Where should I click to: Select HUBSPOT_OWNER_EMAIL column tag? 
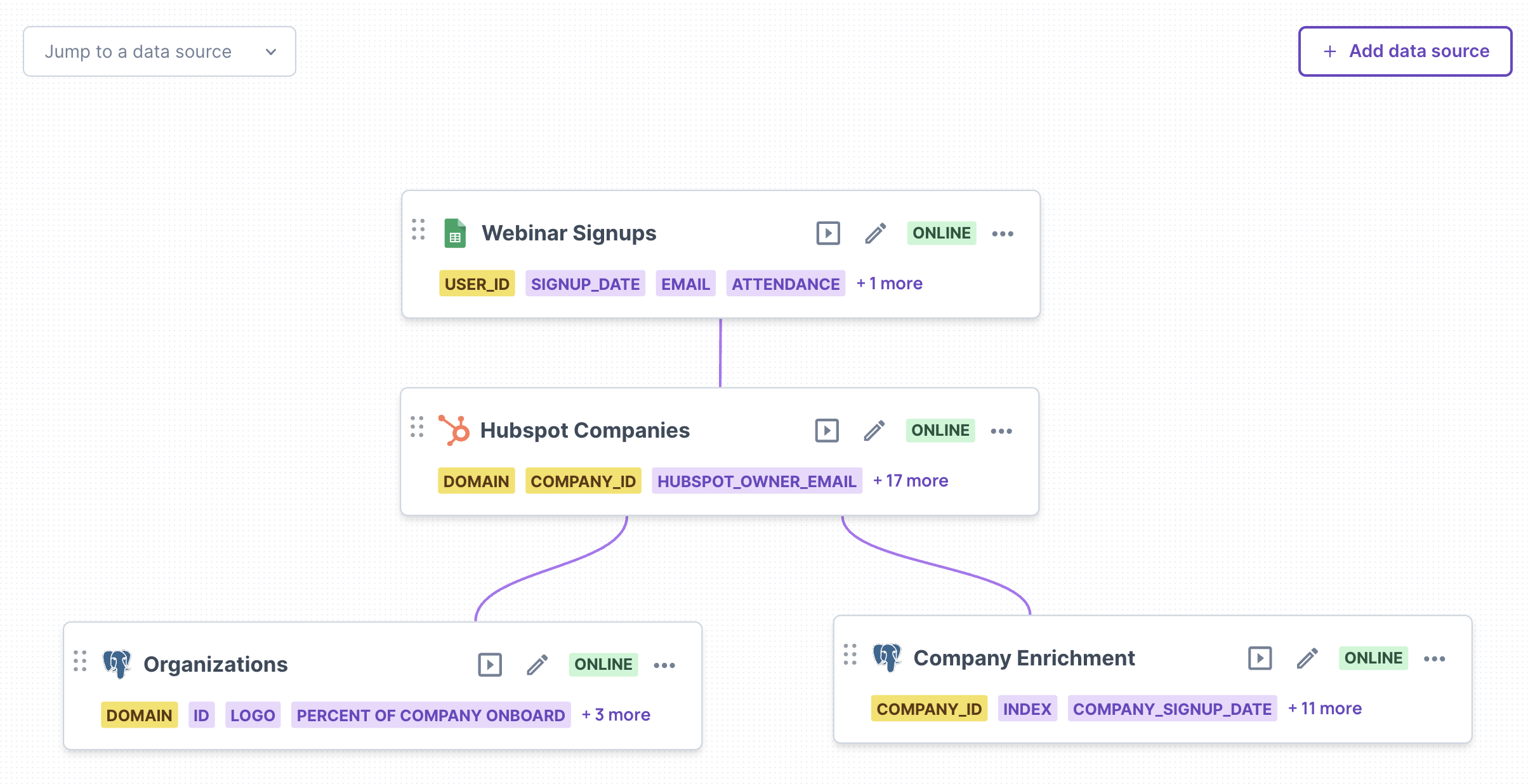756,481
